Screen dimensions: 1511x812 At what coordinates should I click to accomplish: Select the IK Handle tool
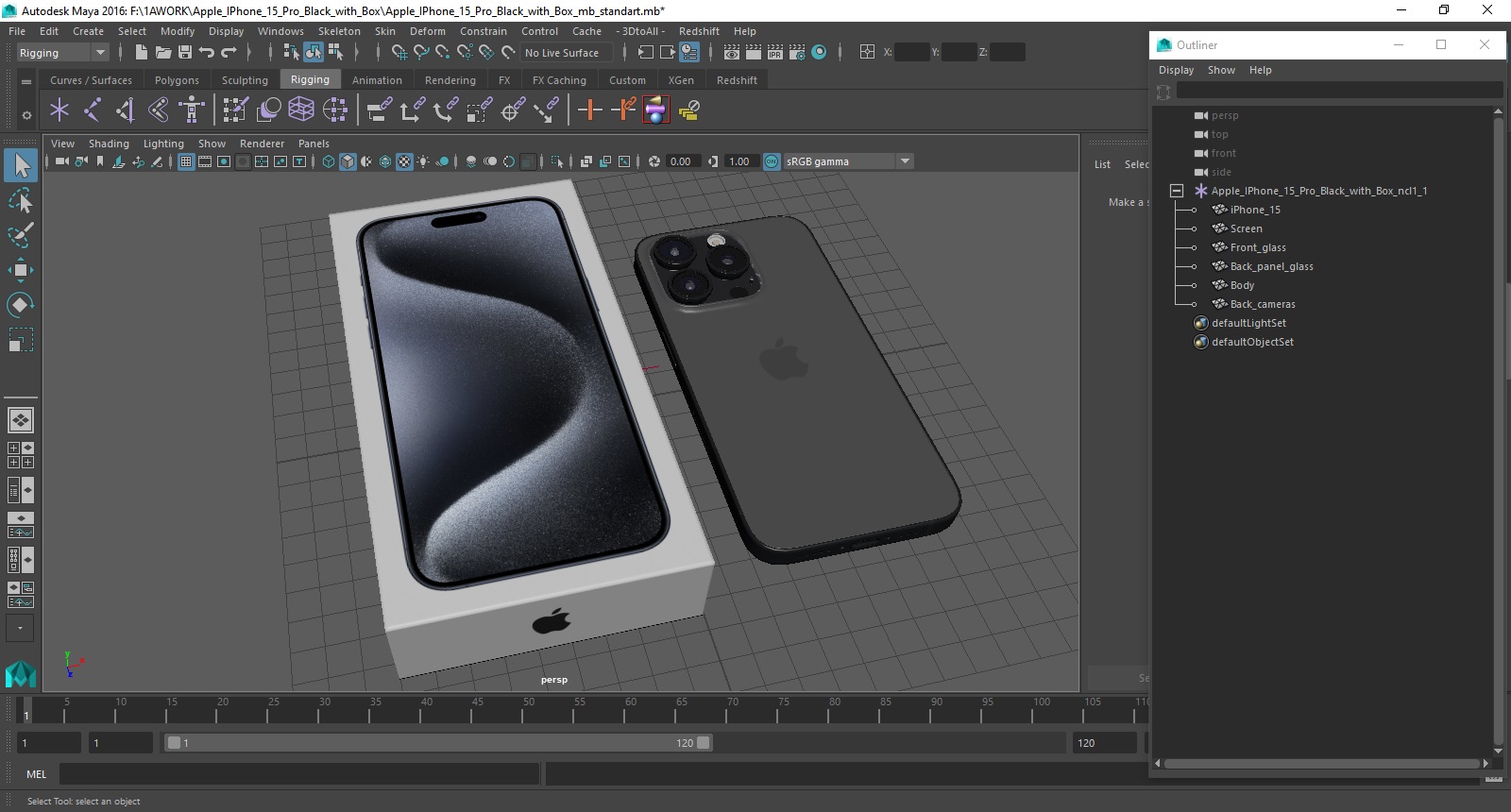(x=126, y=110)
